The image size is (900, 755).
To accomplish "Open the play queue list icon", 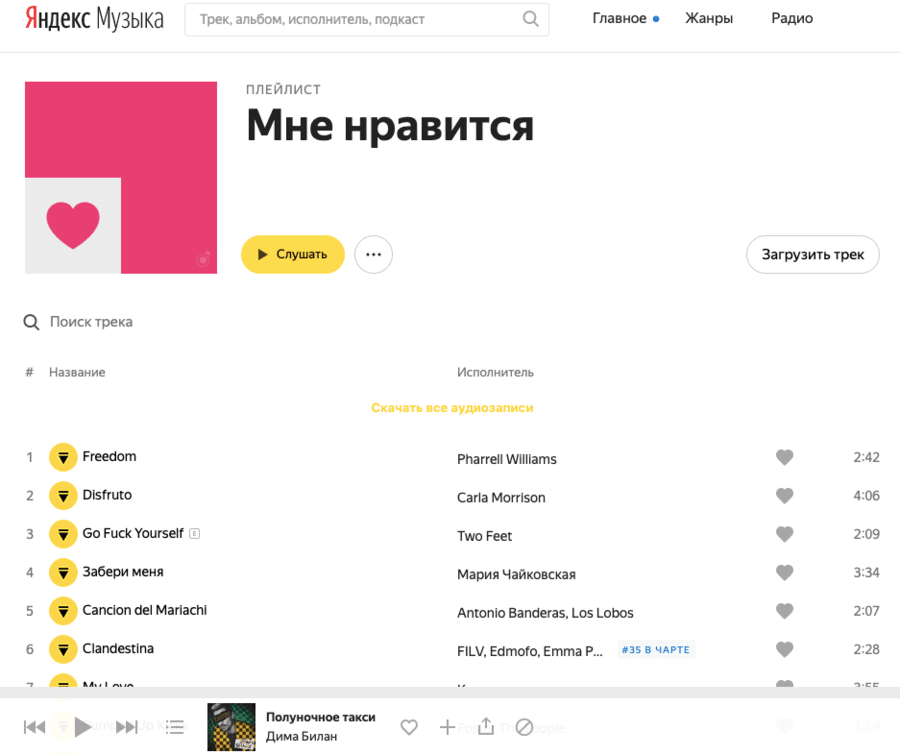I will pyautogui.click(x=175, y=727).
